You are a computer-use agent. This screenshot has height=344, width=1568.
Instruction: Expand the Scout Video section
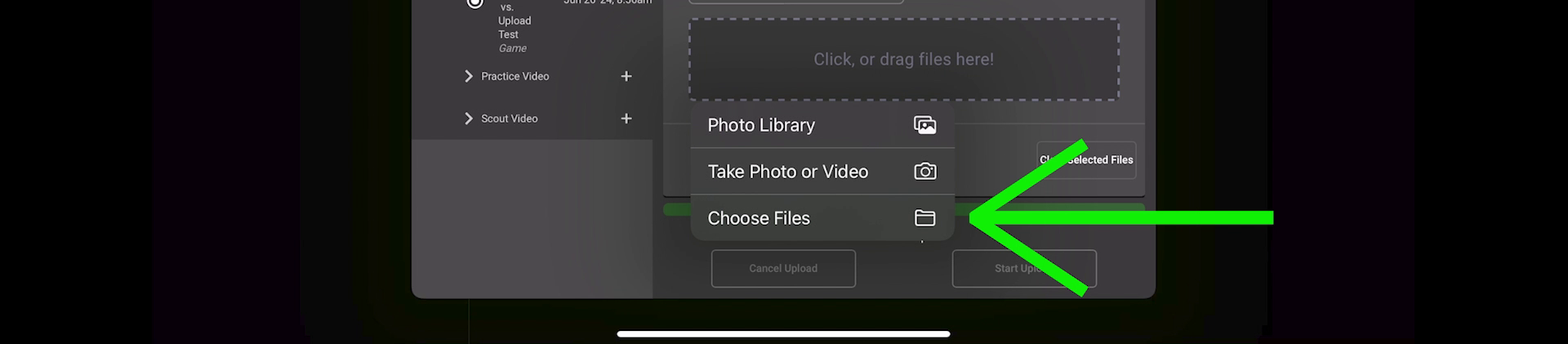[x=469, y=118]
